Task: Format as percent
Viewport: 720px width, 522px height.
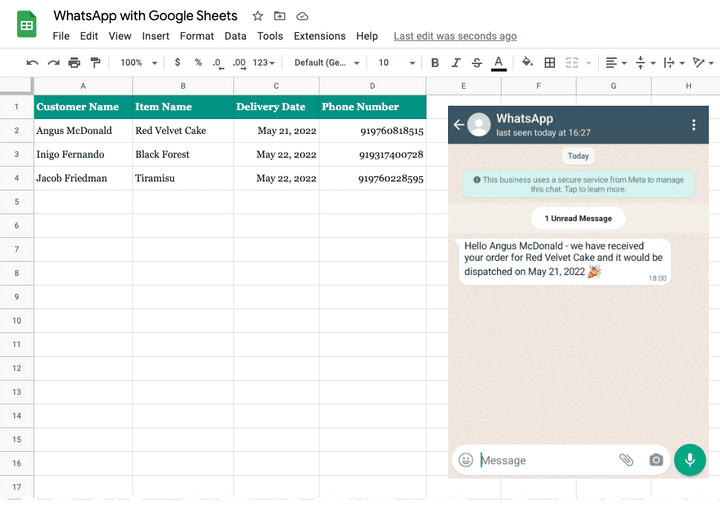Action: (198, 62)
